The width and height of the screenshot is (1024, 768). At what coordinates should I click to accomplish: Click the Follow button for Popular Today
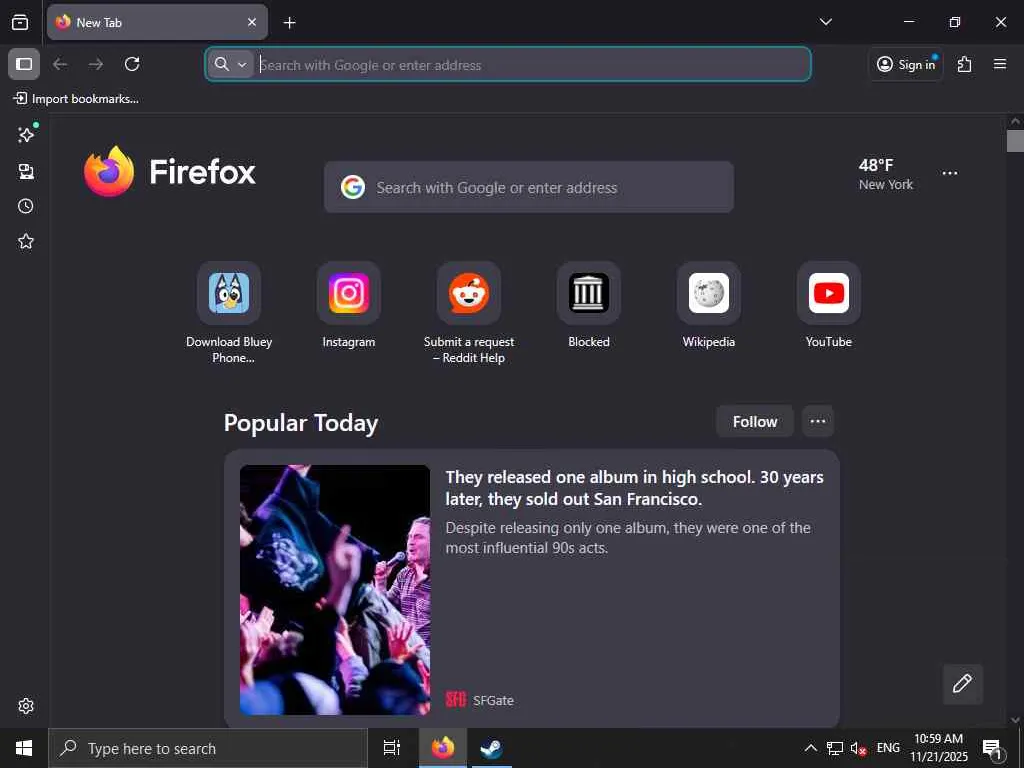point(755,422)
